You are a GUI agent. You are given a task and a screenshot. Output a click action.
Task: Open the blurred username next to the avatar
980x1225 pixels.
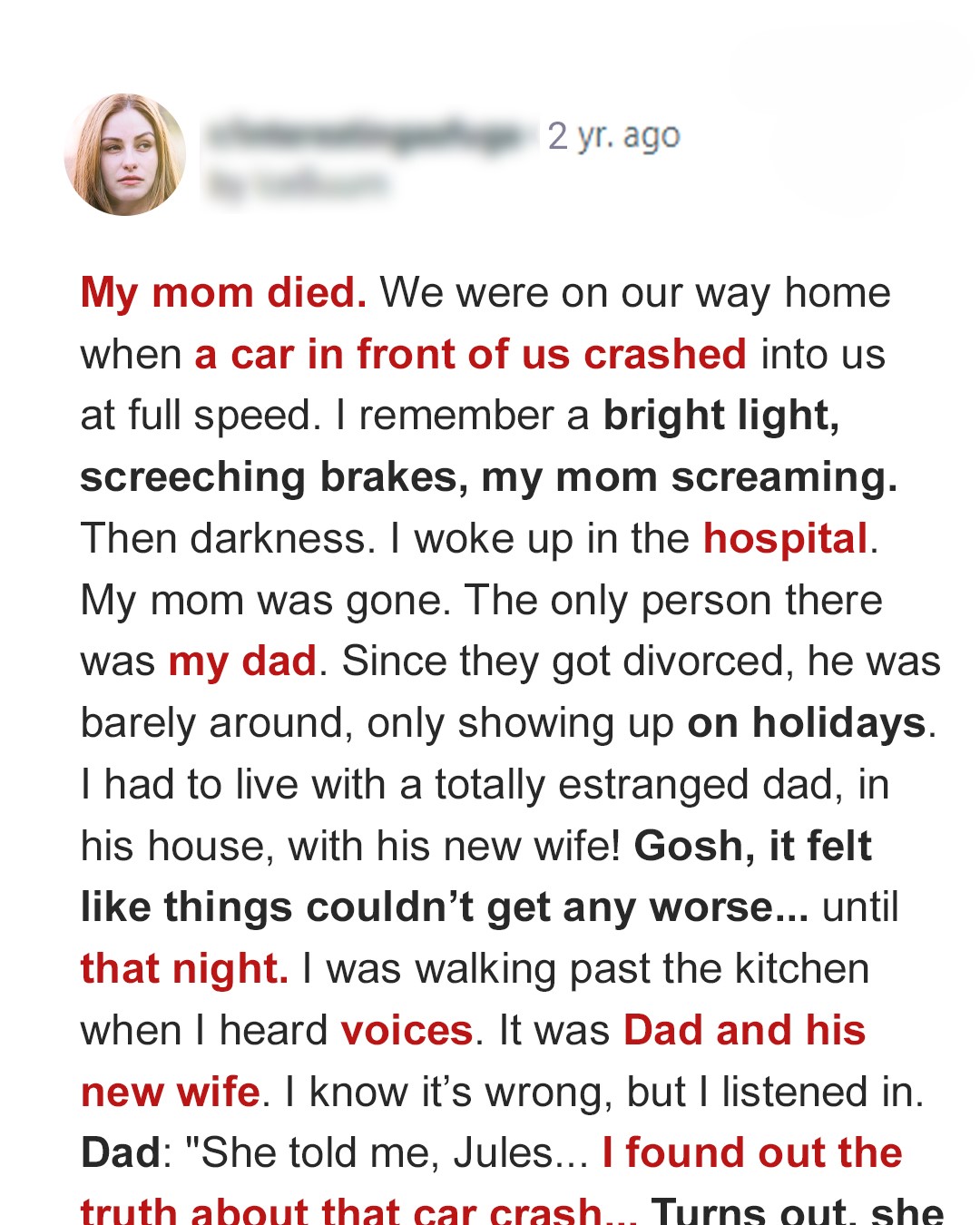click(x=371, y=136)
